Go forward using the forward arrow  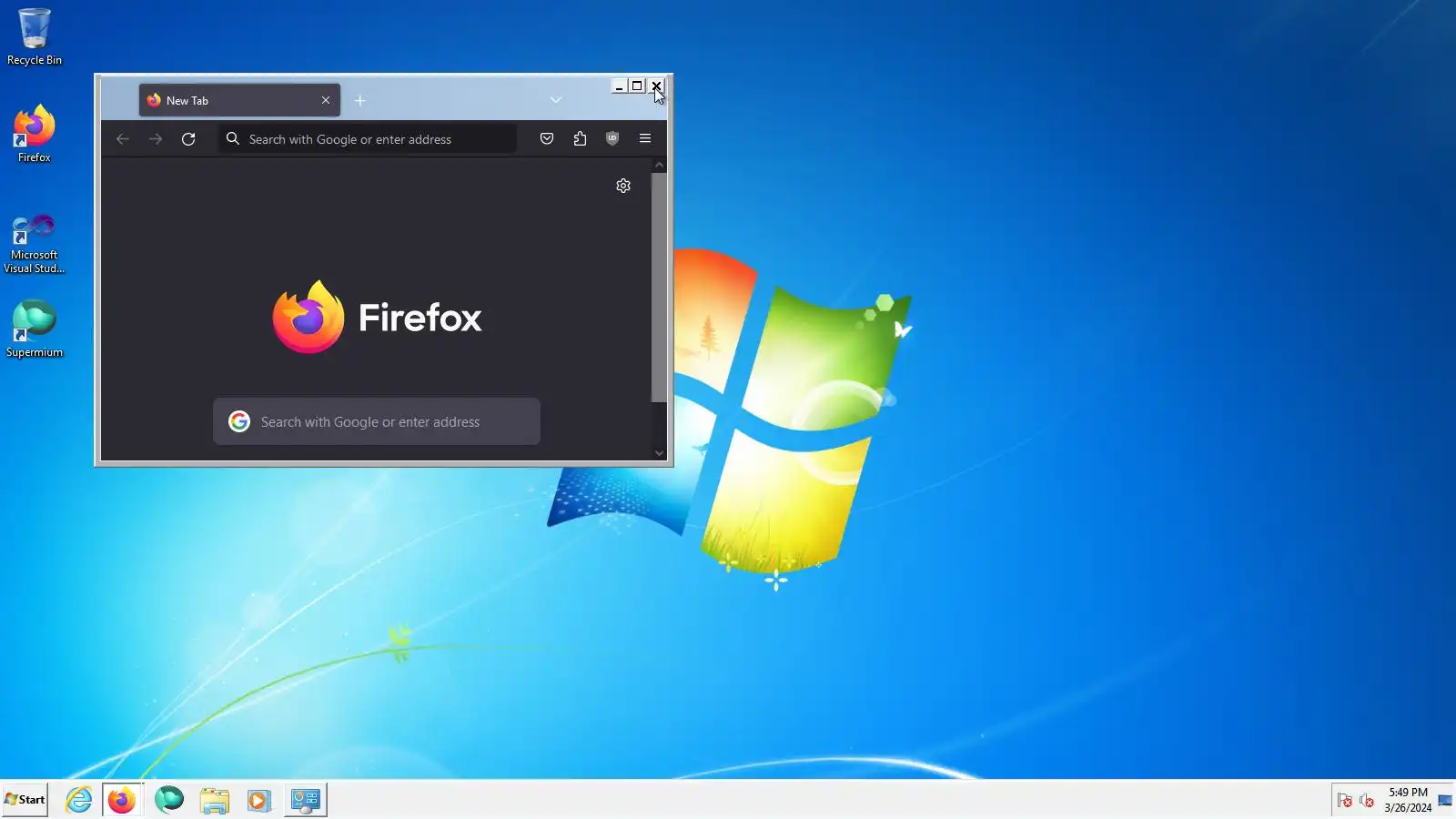156,139
